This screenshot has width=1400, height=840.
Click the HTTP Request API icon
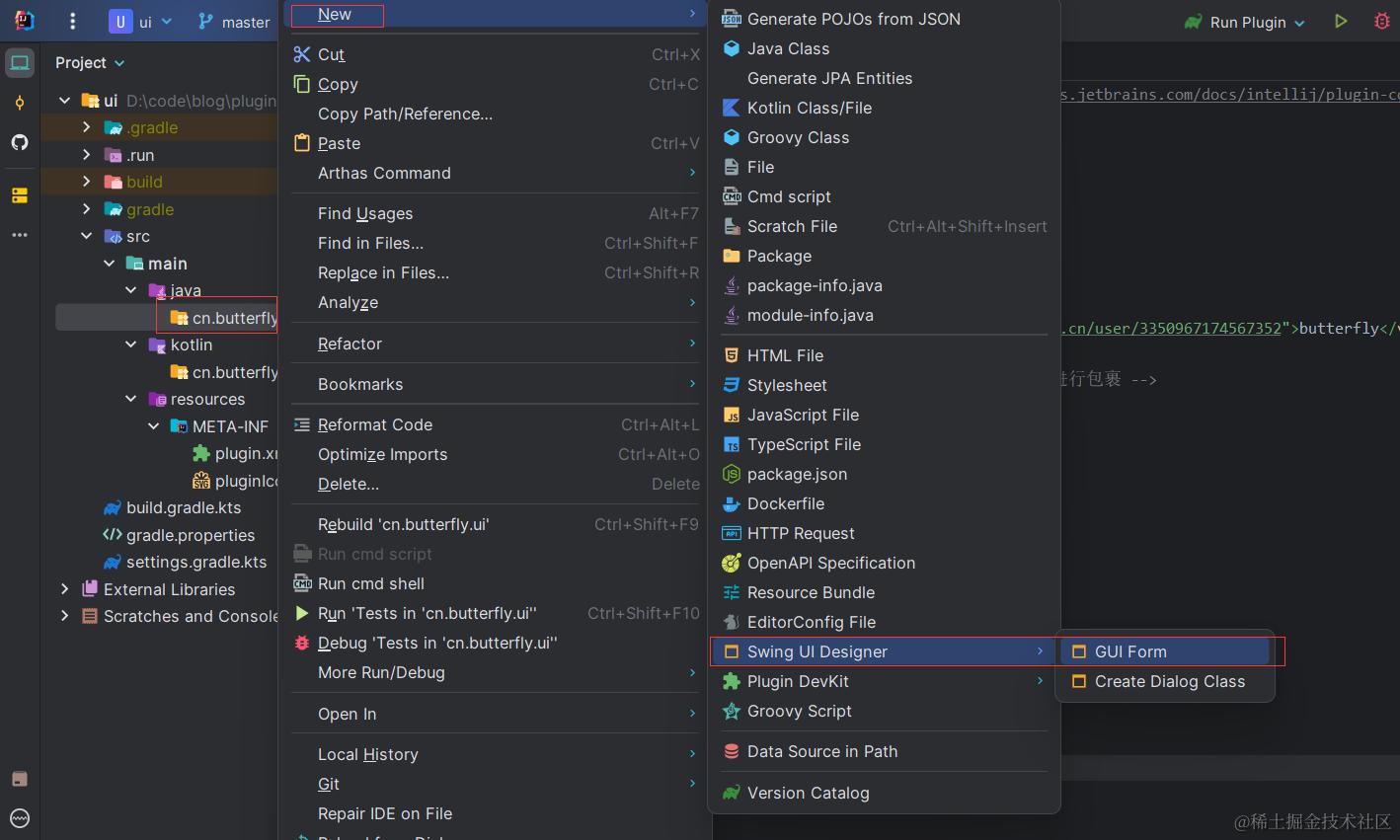pyautogui.click(x=732, y=533)
